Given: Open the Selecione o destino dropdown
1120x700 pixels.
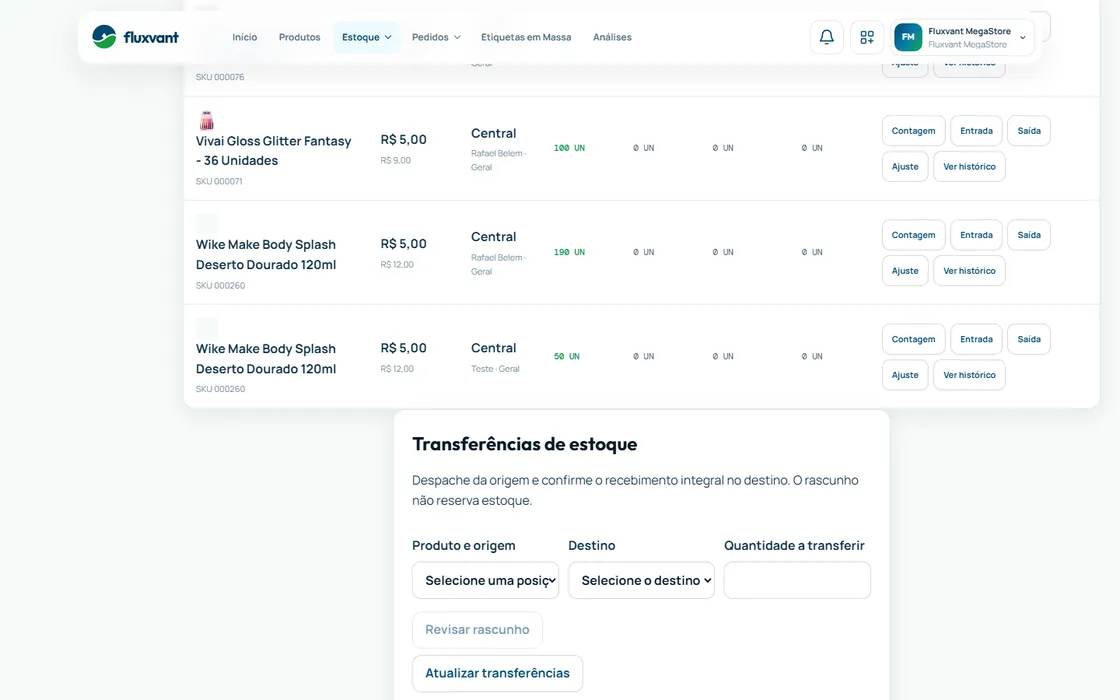Looking at the screenshot, I should point(641,580).
